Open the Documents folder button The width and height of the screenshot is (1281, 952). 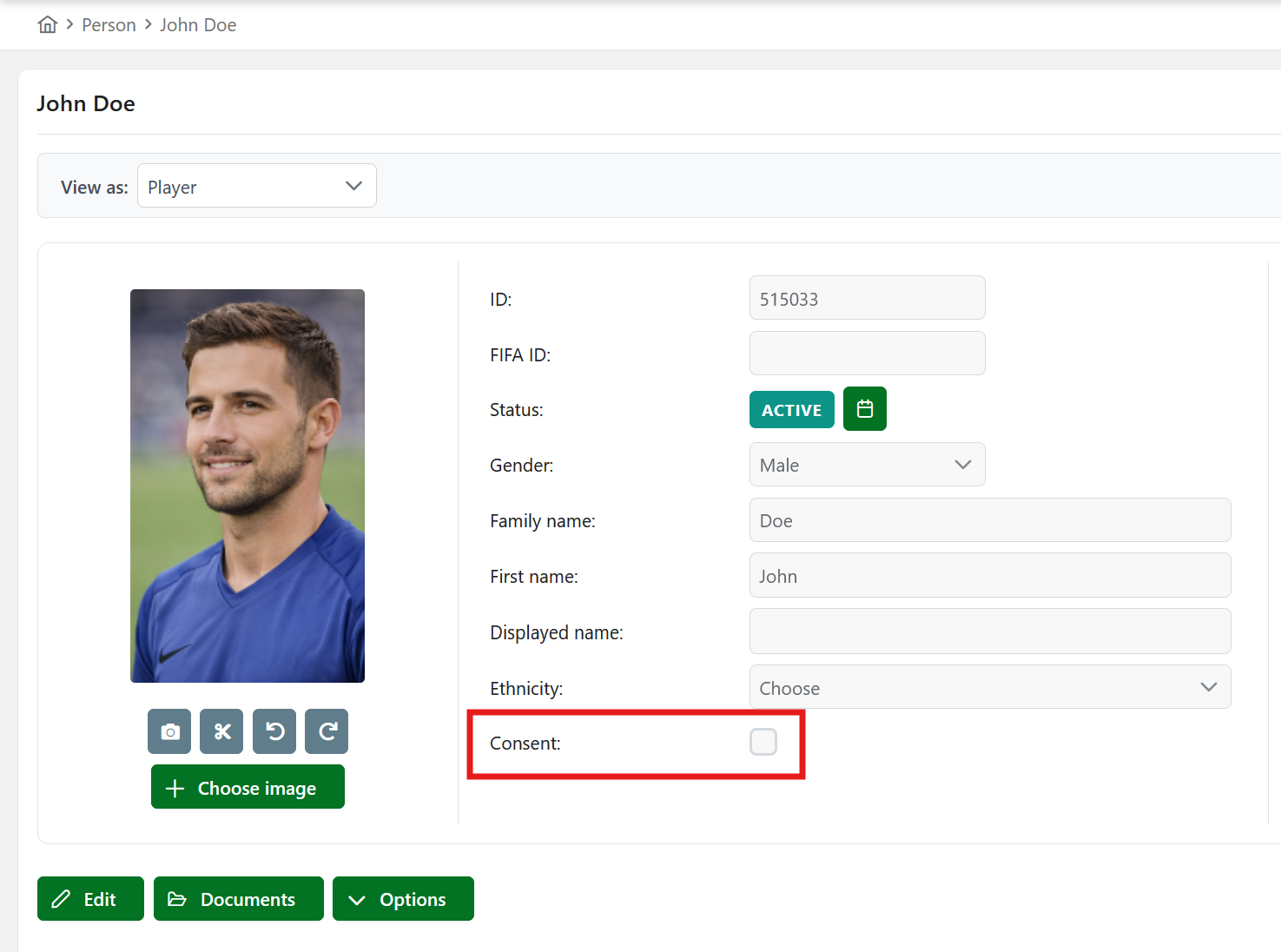(238, 899)
